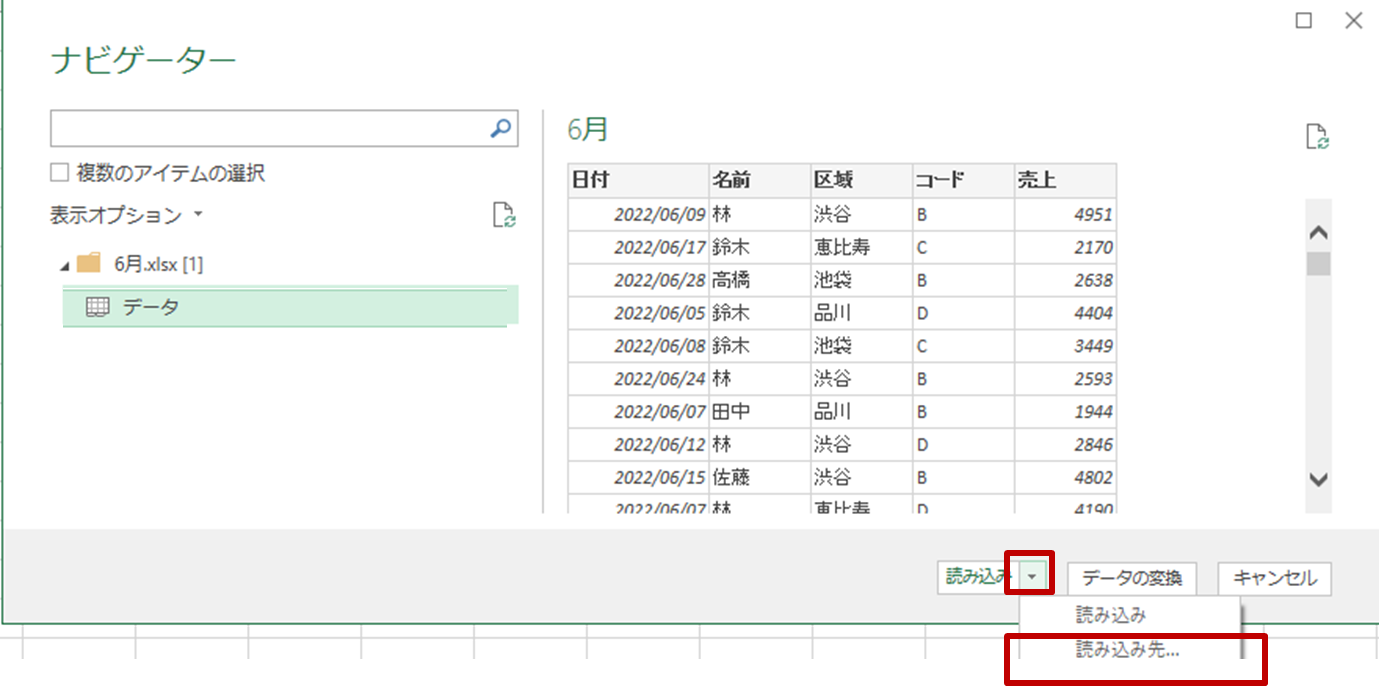Click the search magnifier icon
The image size is (1379, 686).
coord(500,128)
